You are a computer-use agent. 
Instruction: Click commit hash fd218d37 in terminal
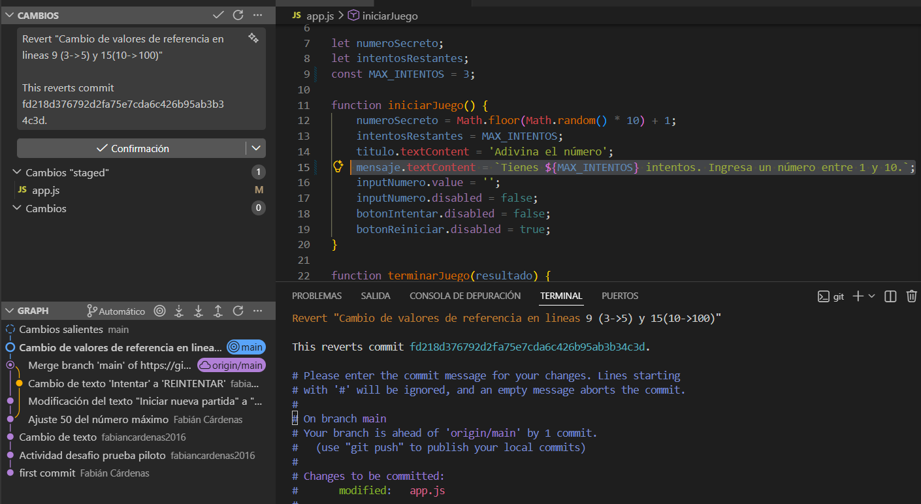(527, 347)
